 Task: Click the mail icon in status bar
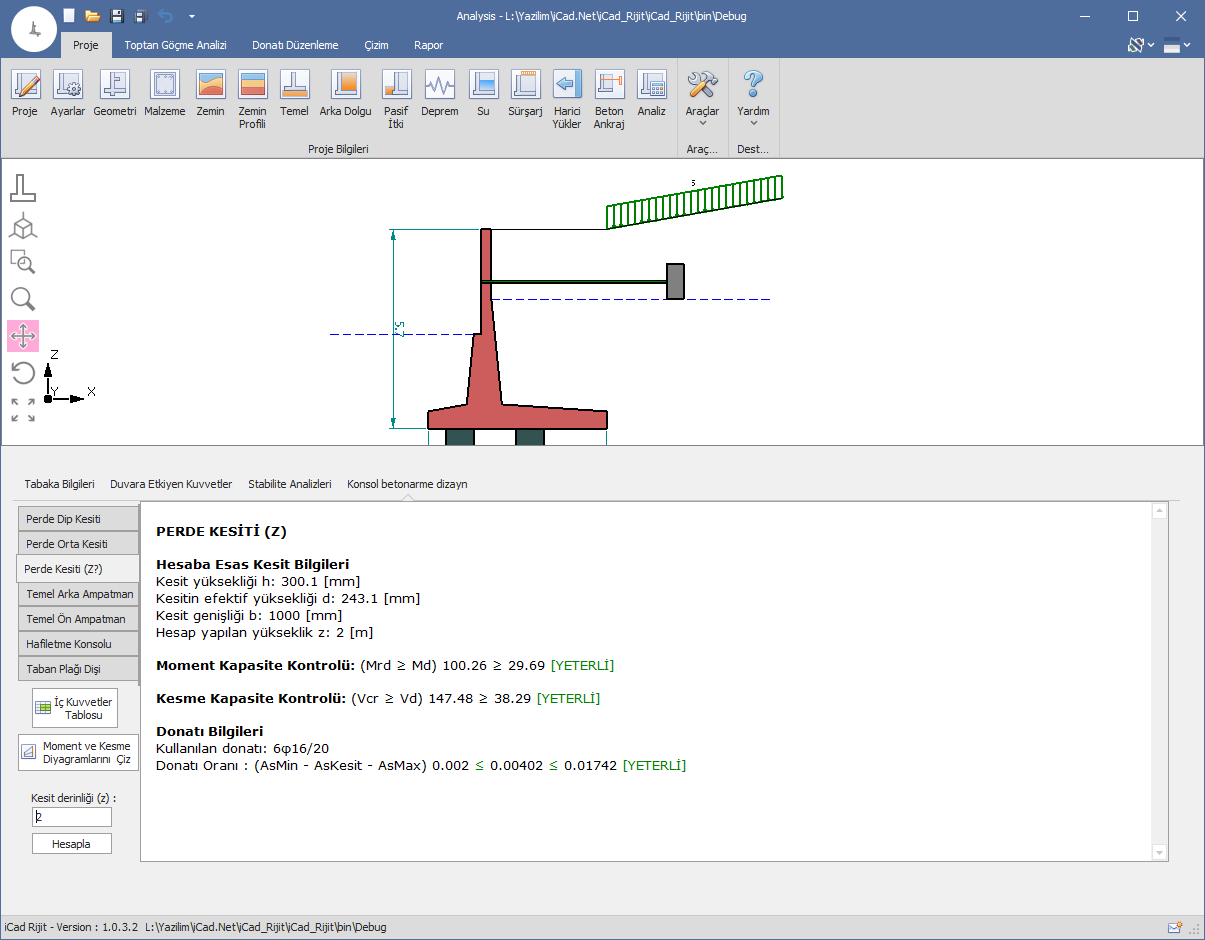1175,928
